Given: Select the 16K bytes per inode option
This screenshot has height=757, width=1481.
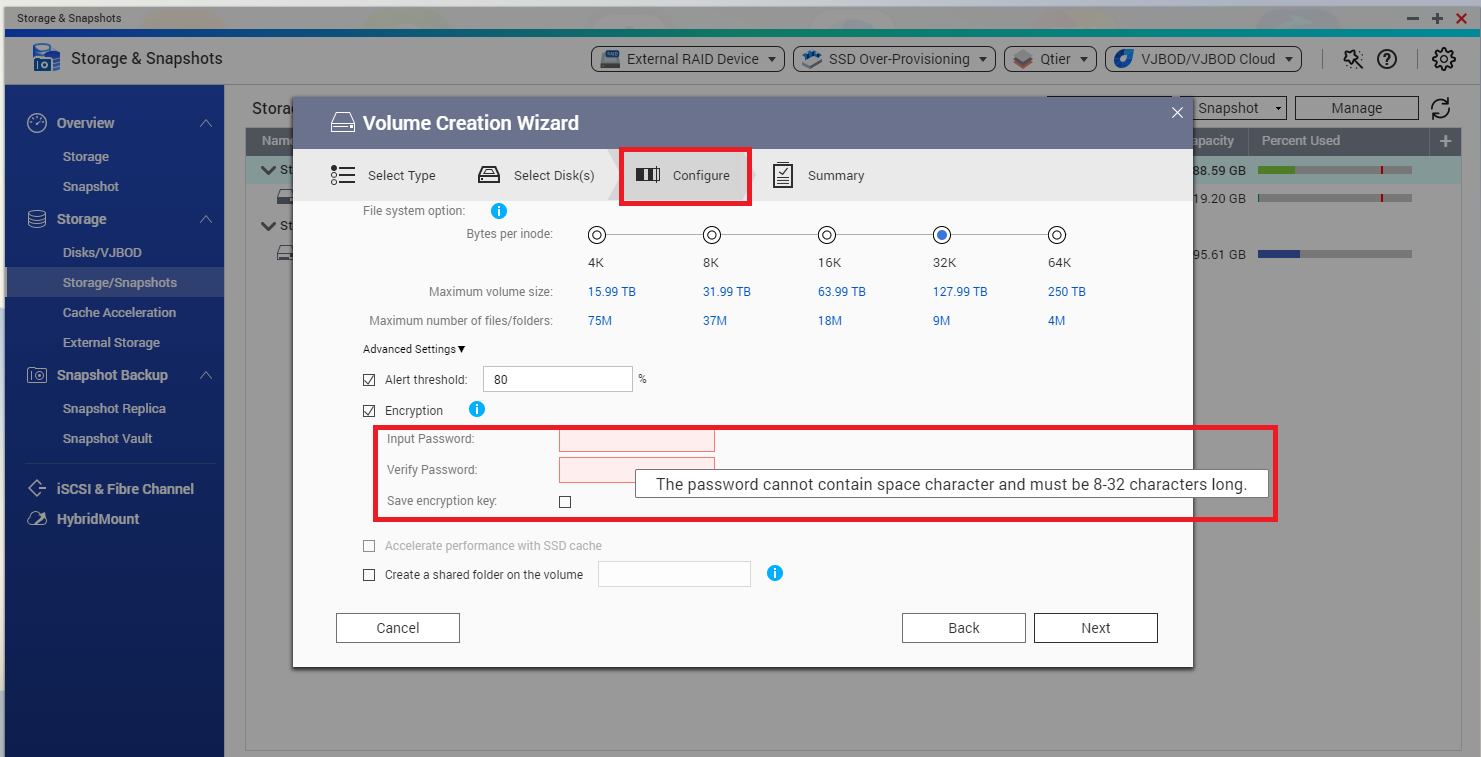Looking at the screenshot, I should (827, 235).
